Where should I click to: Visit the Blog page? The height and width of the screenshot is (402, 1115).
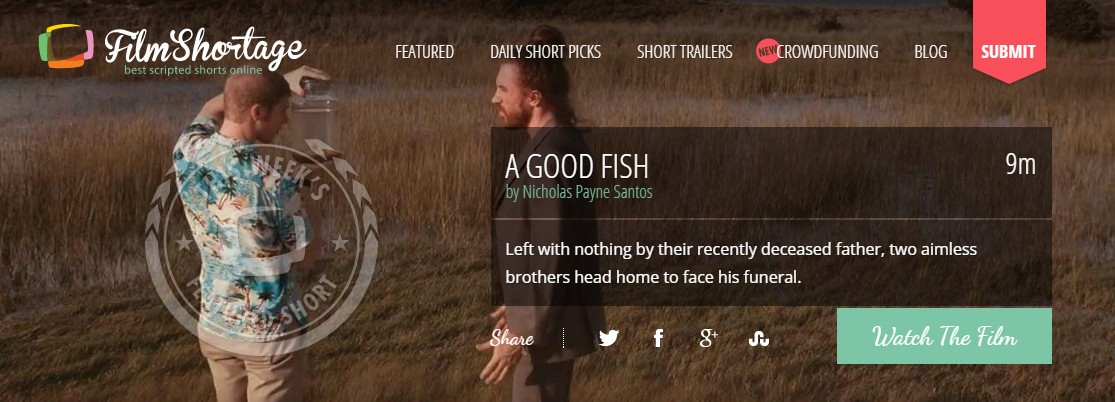click(931, 52)
